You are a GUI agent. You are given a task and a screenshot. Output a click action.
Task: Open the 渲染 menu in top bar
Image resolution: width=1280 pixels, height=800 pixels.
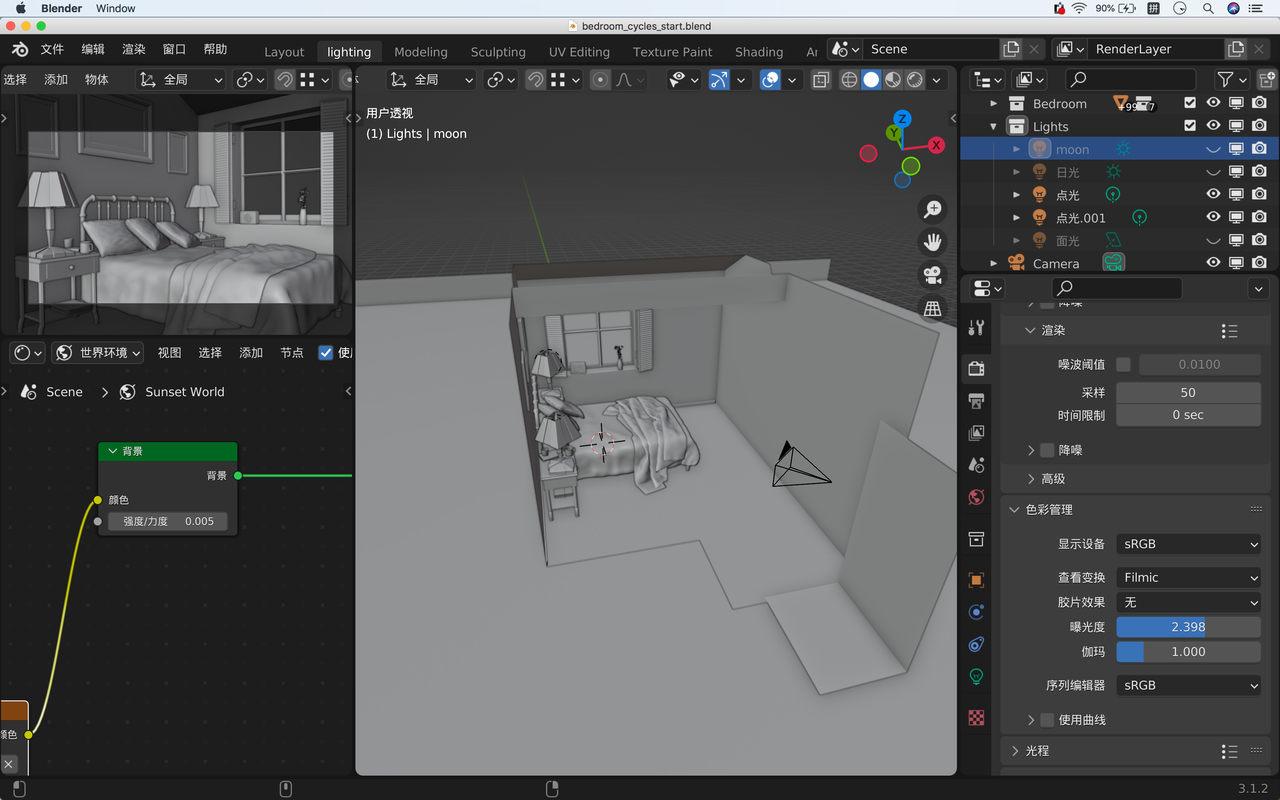(133, 49)
